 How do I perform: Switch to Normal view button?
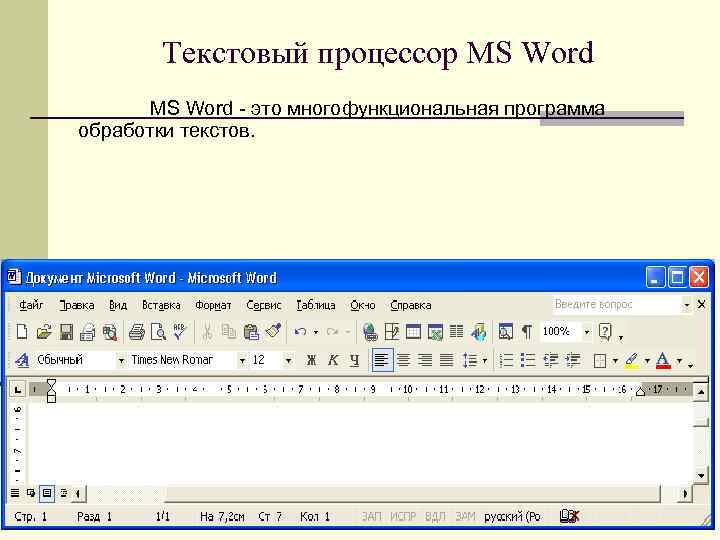[15, 493]
